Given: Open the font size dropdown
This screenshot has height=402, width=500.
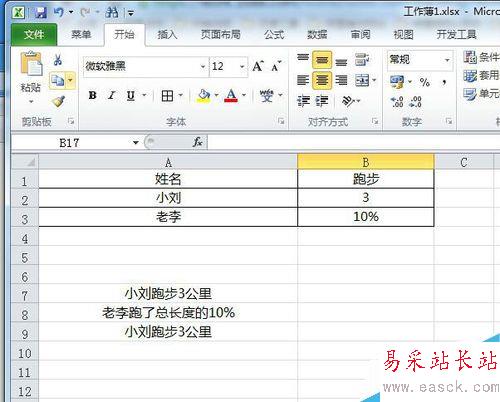Looking at the screenshot, I should [242, 67].
